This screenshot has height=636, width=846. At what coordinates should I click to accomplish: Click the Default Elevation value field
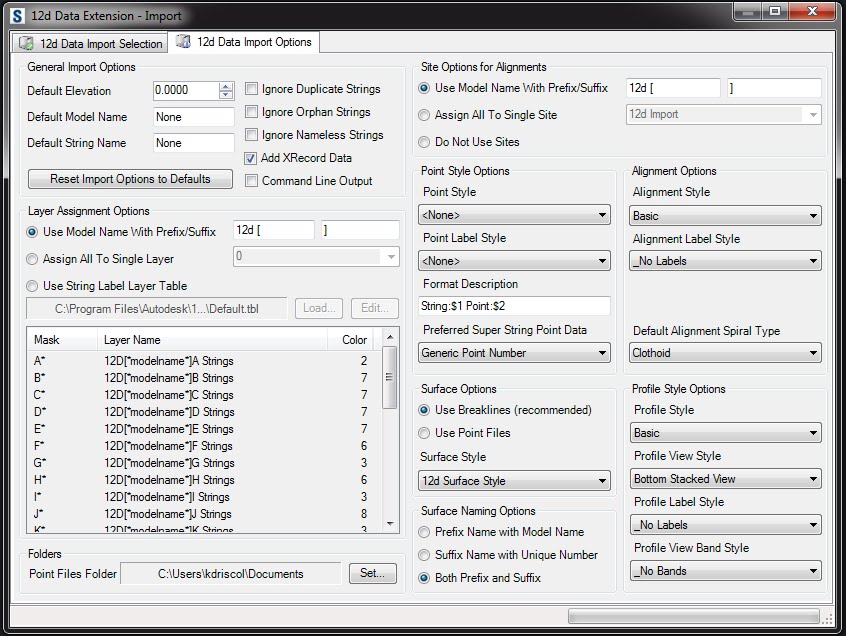[186, 90]
